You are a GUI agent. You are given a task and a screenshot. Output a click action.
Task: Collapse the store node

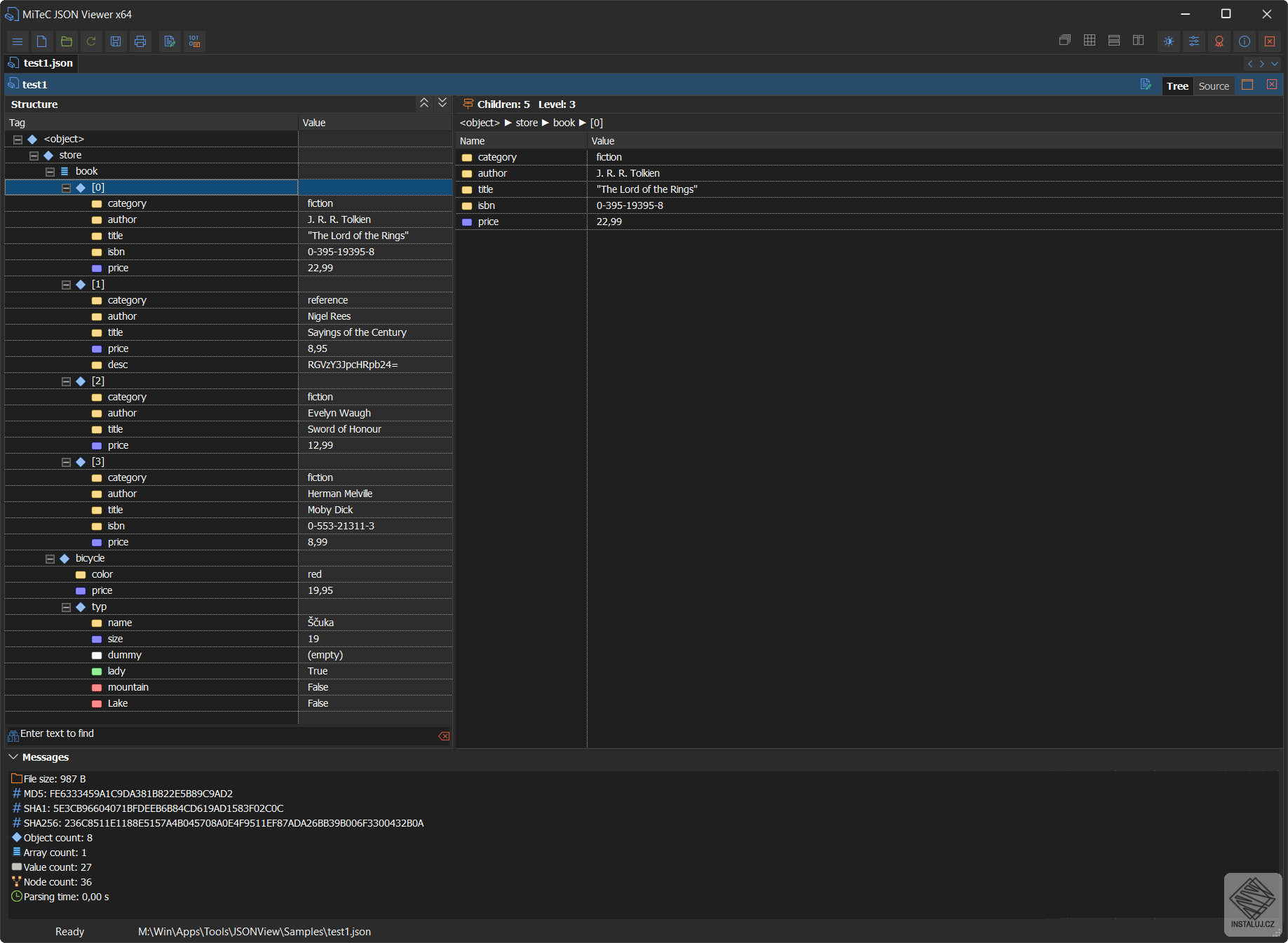click(34, 156)
